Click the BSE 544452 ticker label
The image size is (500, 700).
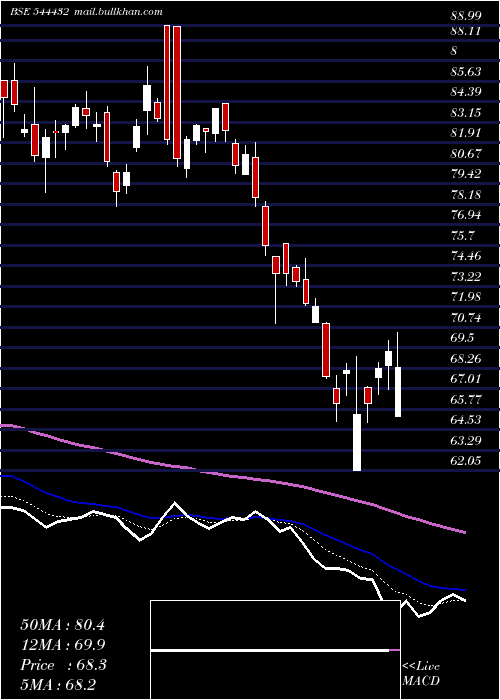point(39,12)
